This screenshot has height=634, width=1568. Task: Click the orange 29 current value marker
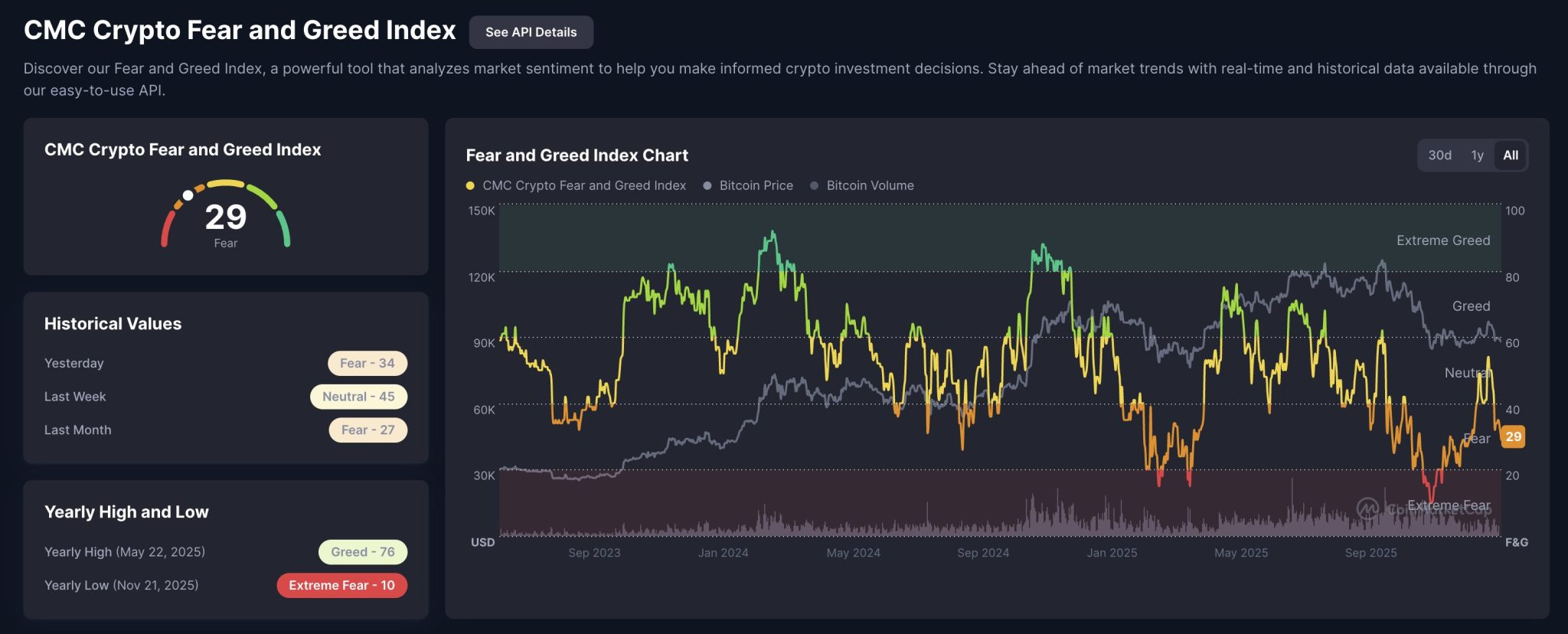pyautogui.click(x=1513, y=436)
